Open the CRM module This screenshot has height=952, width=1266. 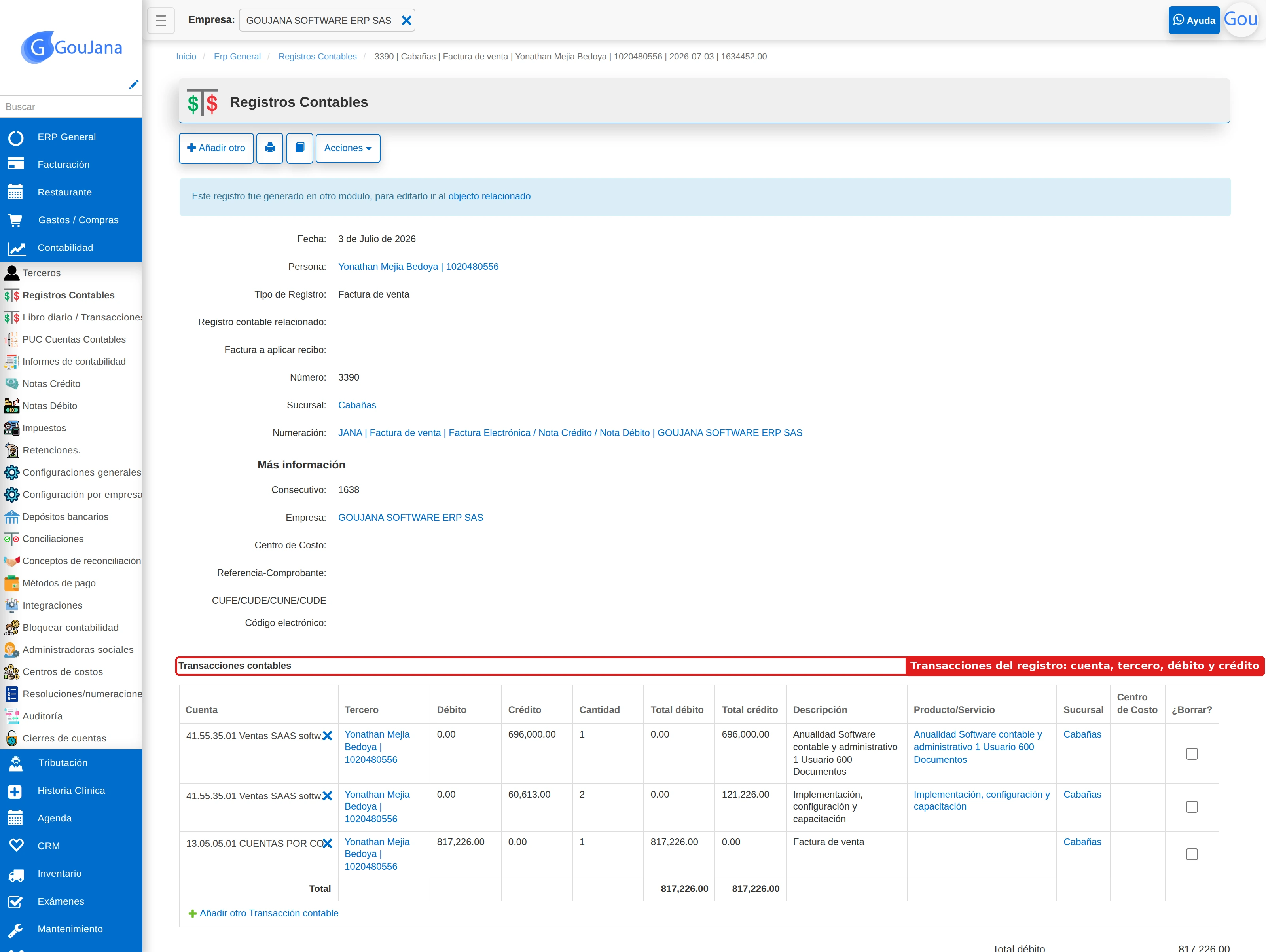(71, 846)
